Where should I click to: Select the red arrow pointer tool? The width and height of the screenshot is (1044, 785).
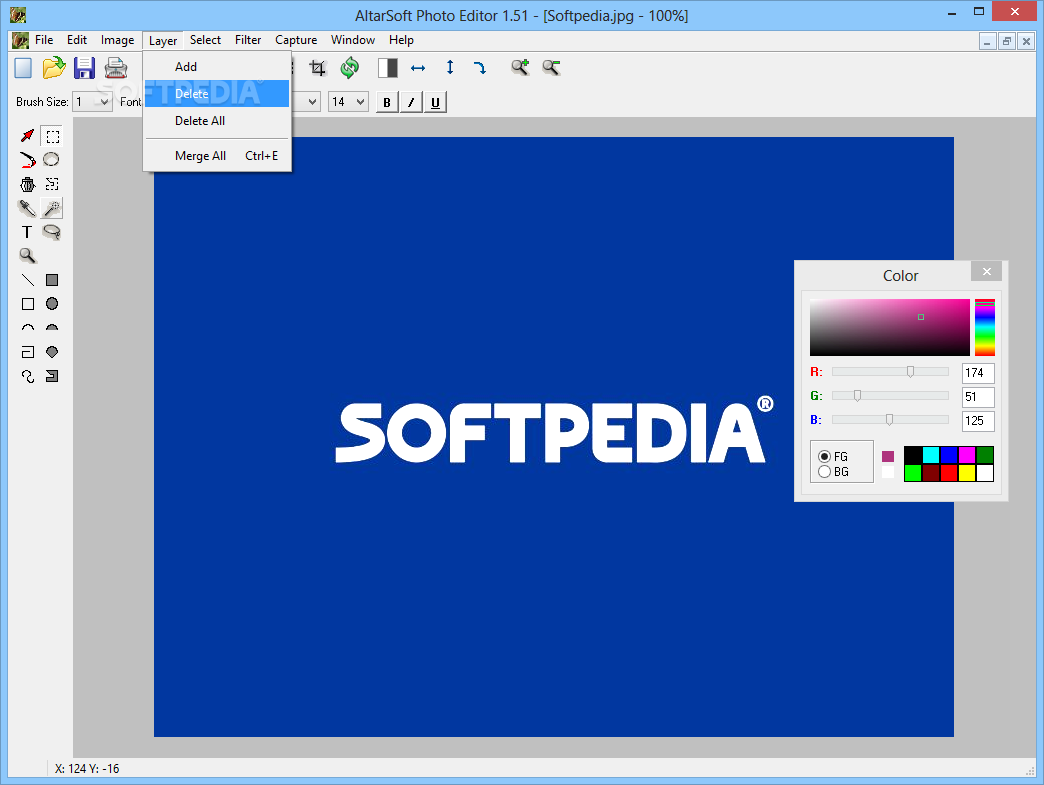[27, 136]
